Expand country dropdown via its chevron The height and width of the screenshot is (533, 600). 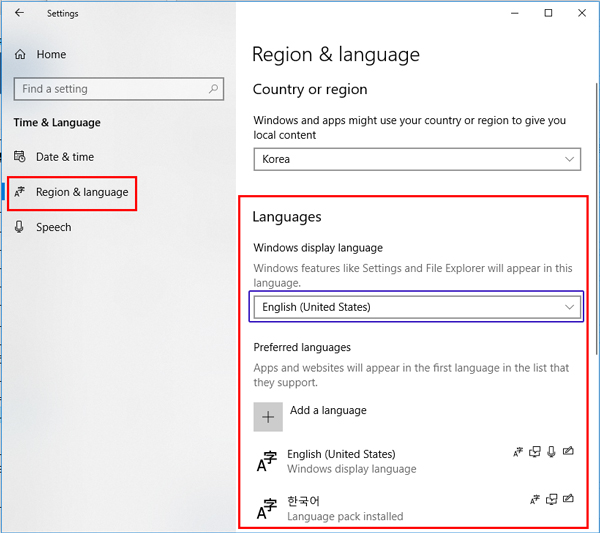tap(569, 159)
